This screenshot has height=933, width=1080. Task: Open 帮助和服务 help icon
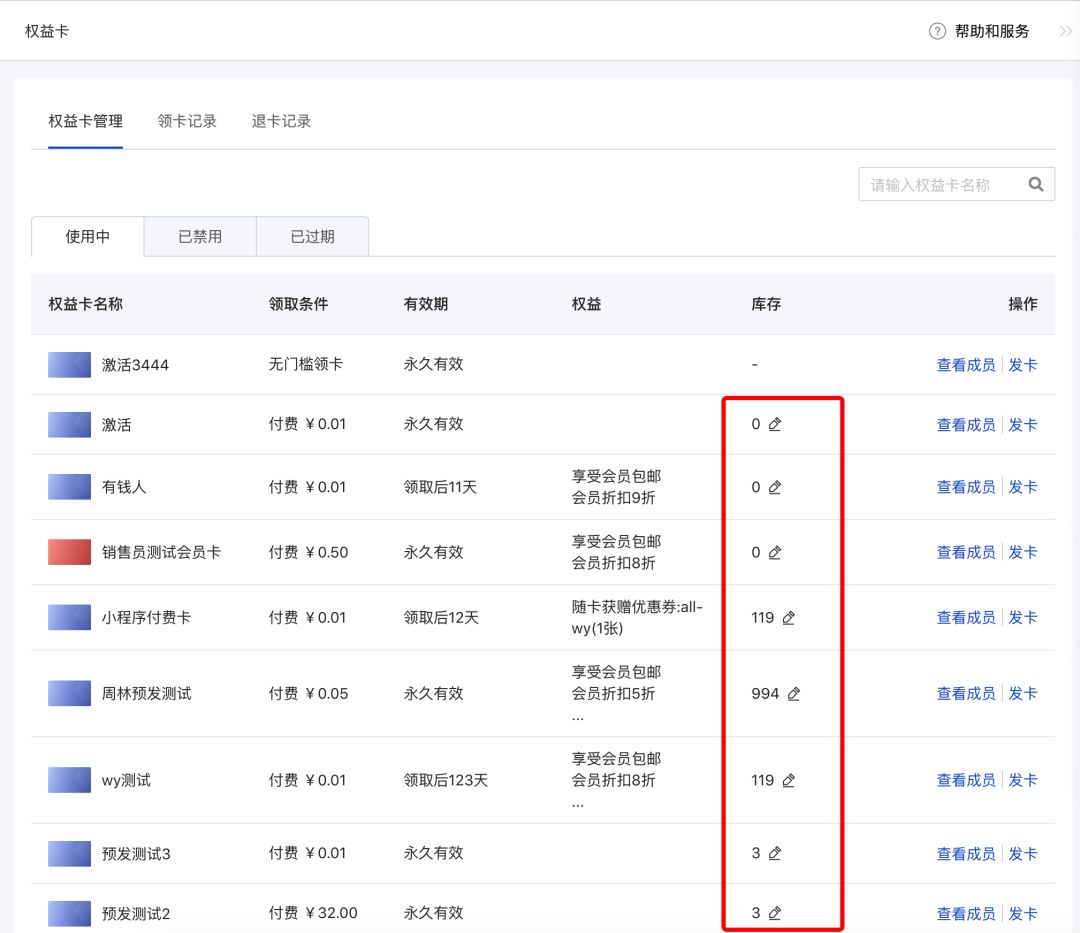937,31
